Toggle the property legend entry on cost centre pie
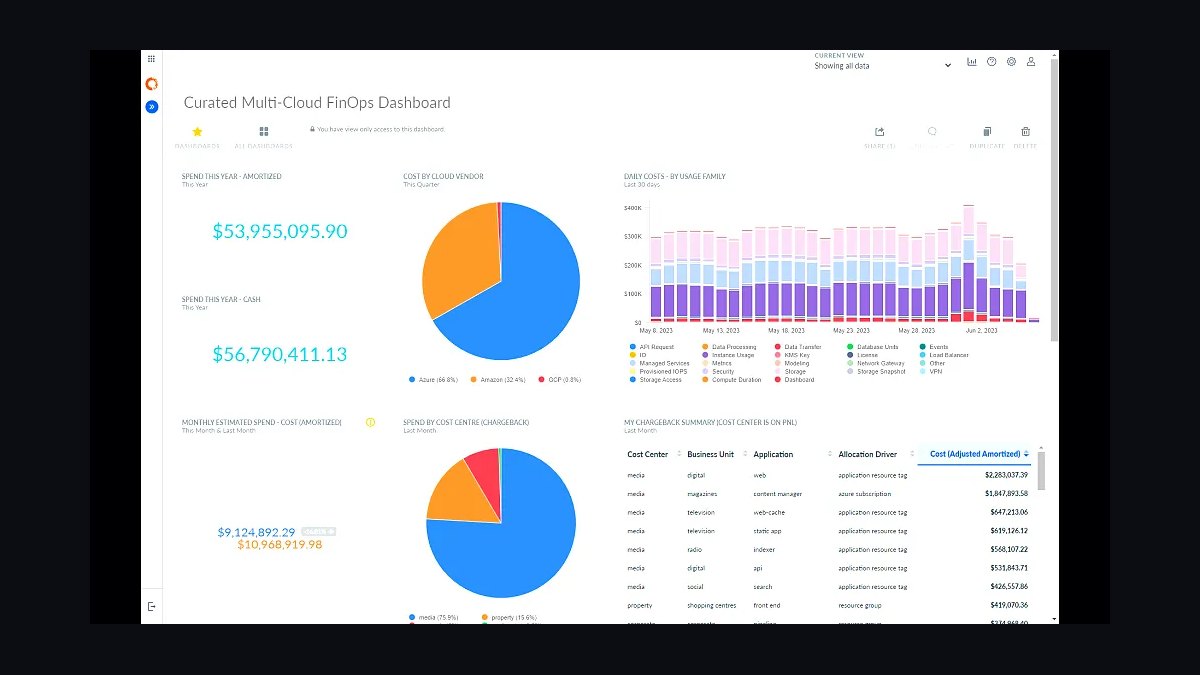 tap(509, 618)
